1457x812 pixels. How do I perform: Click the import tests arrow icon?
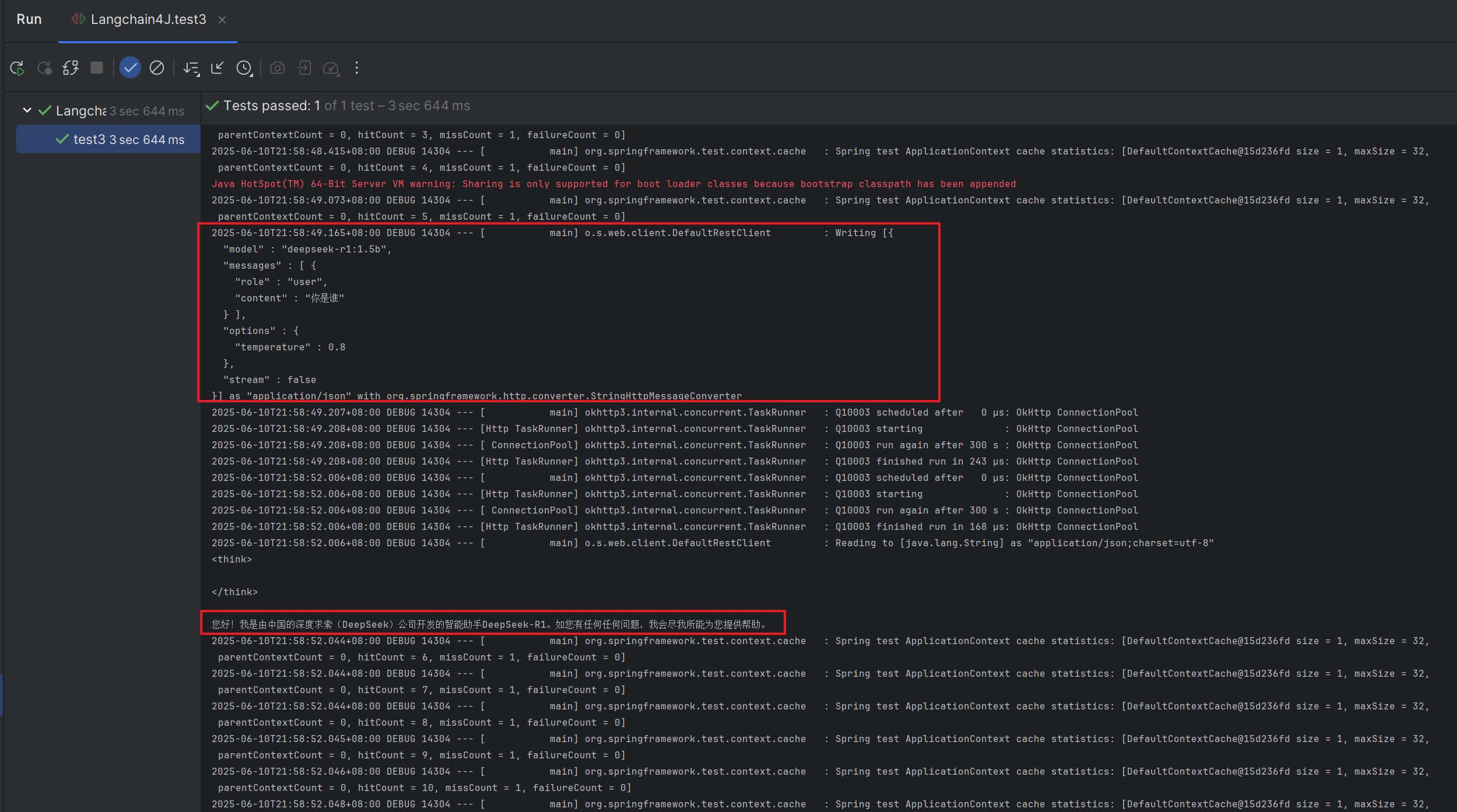coord(304,68)
